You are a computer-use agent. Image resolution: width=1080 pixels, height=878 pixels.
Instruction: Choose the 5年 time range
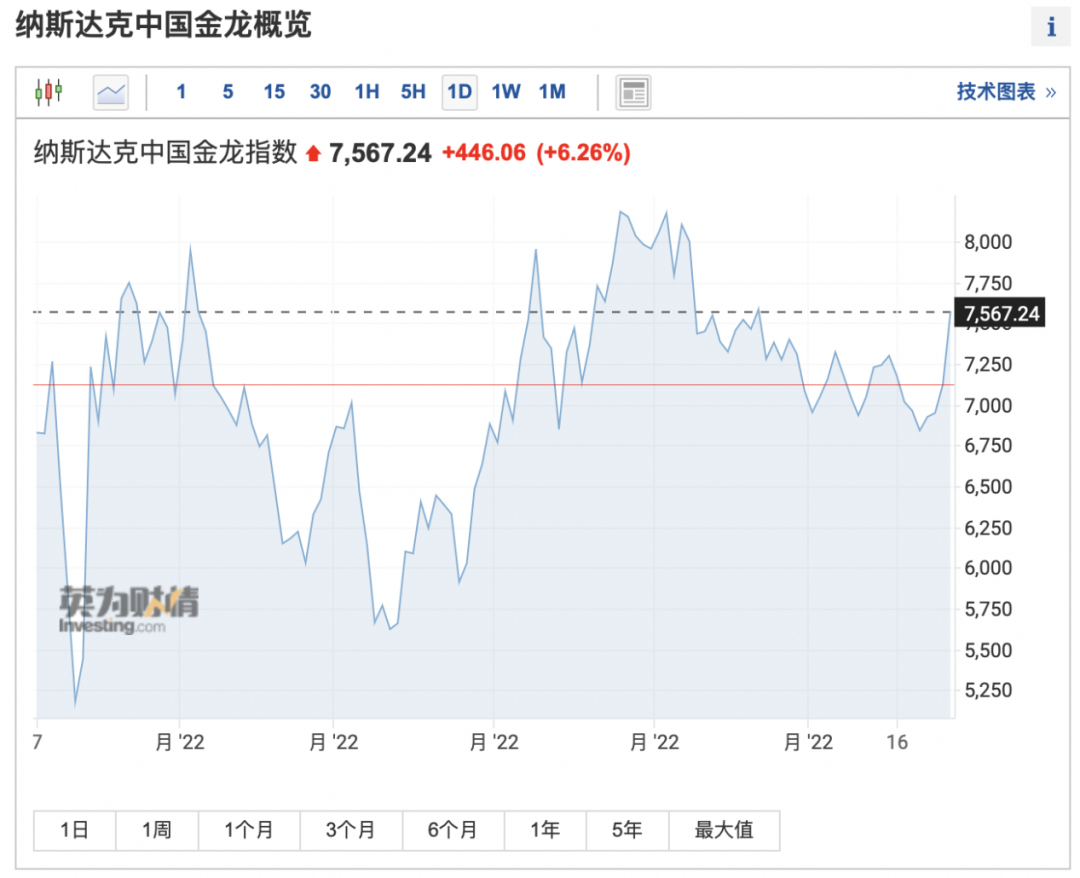point(627,830)
